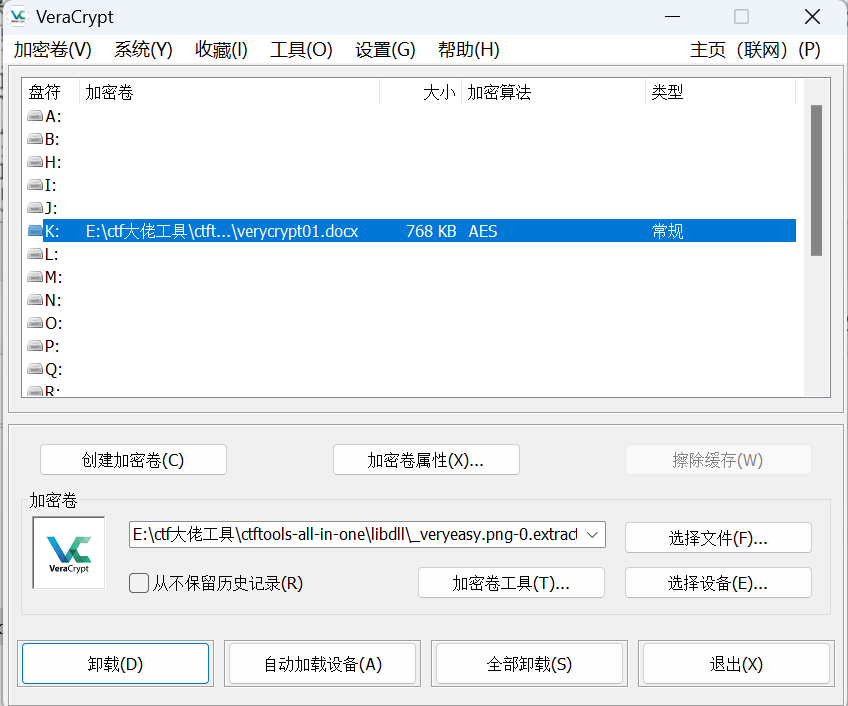This screenshot has width=848, height=706.
Task: Open 主页（联网）(P) link menu
Action: 755,50
